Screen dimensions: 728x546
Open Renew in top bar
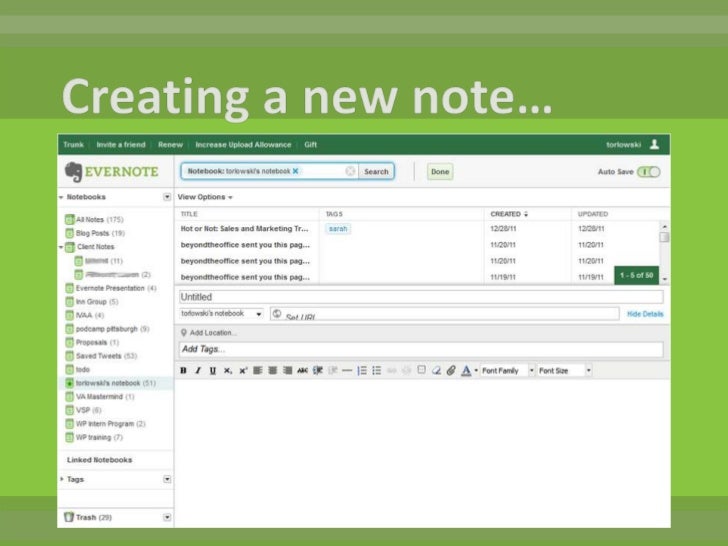[170, 144]
